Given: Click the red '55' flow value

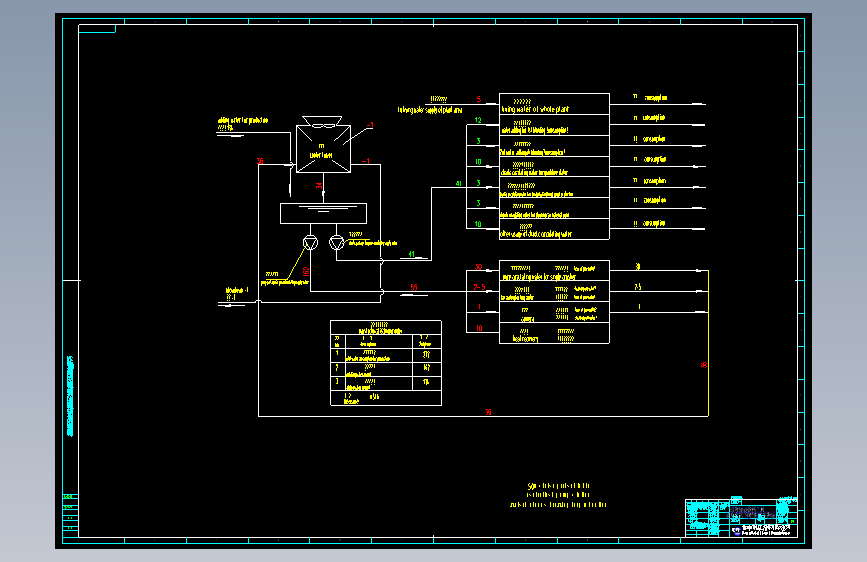Looking at the screenshot, I should pos(414,287).
